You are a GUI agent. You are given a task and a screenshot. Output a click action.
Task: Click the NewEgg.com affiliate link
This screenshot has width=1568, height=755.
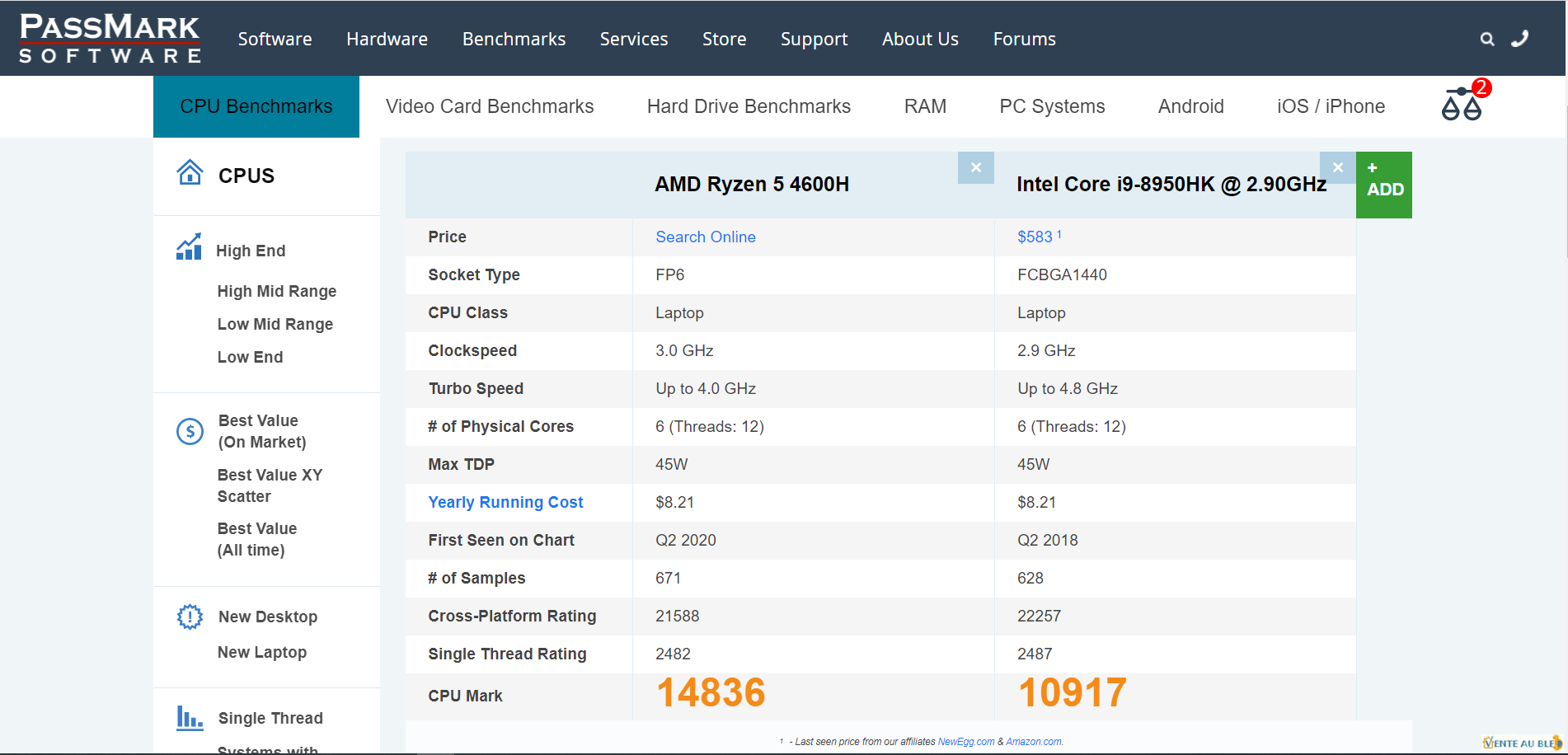(966, 742)
